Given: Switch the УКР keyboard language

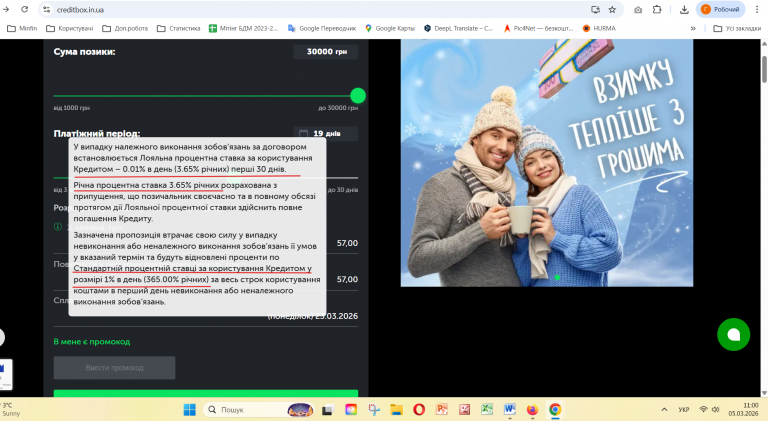Looking at the screenshot, I should coord(684,409).
